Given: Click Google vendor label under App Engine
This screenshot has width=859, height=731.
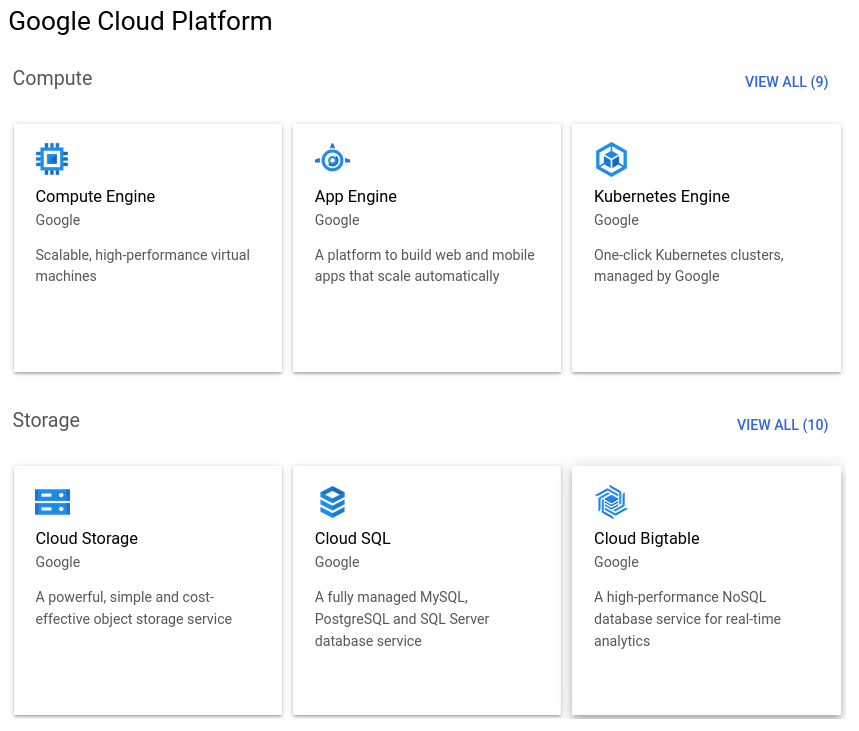Looking at the screenshot, I should [337, 220].
